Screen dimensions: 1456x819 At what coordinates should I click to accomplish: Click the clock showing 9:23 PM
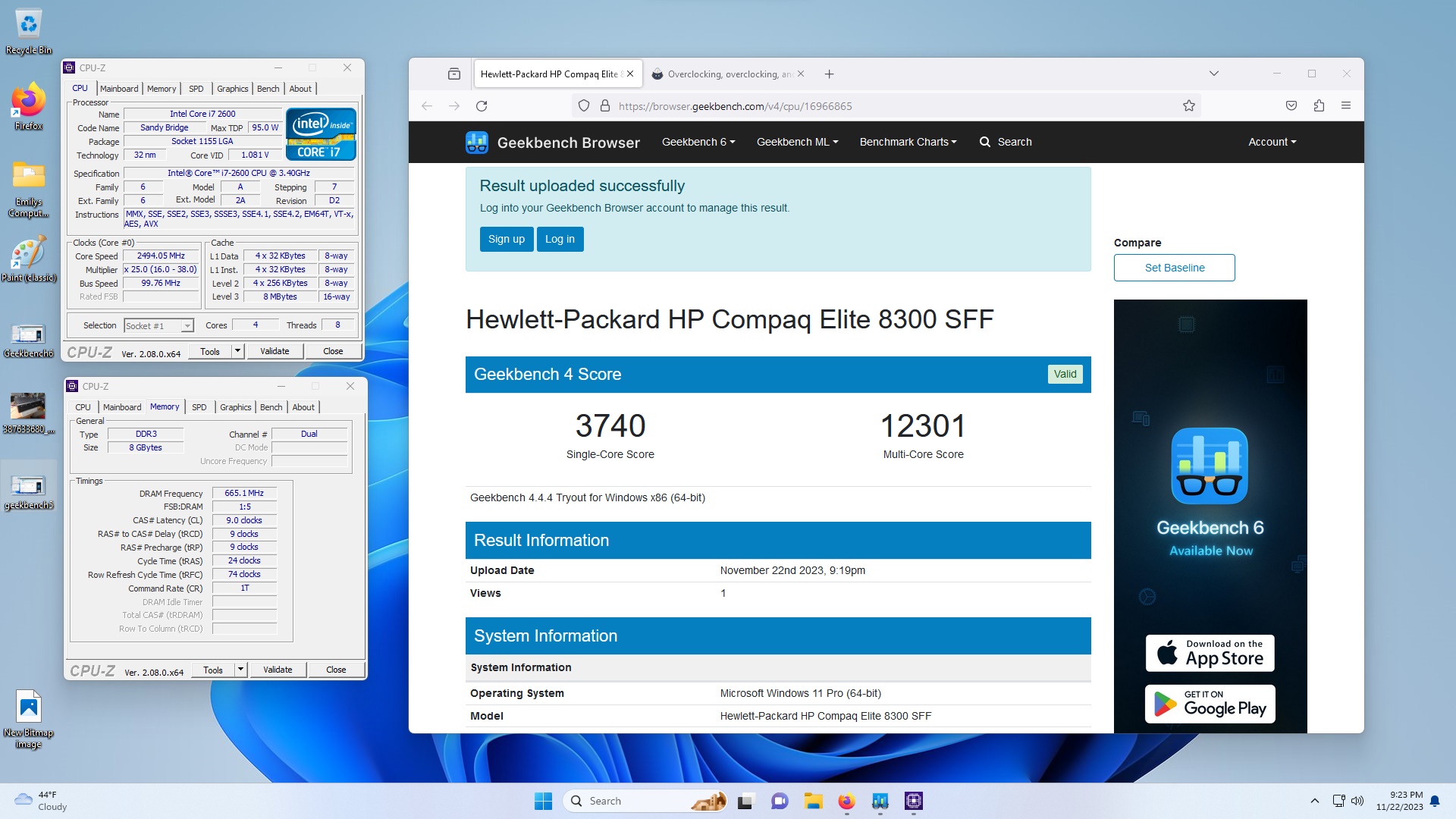1400,801
